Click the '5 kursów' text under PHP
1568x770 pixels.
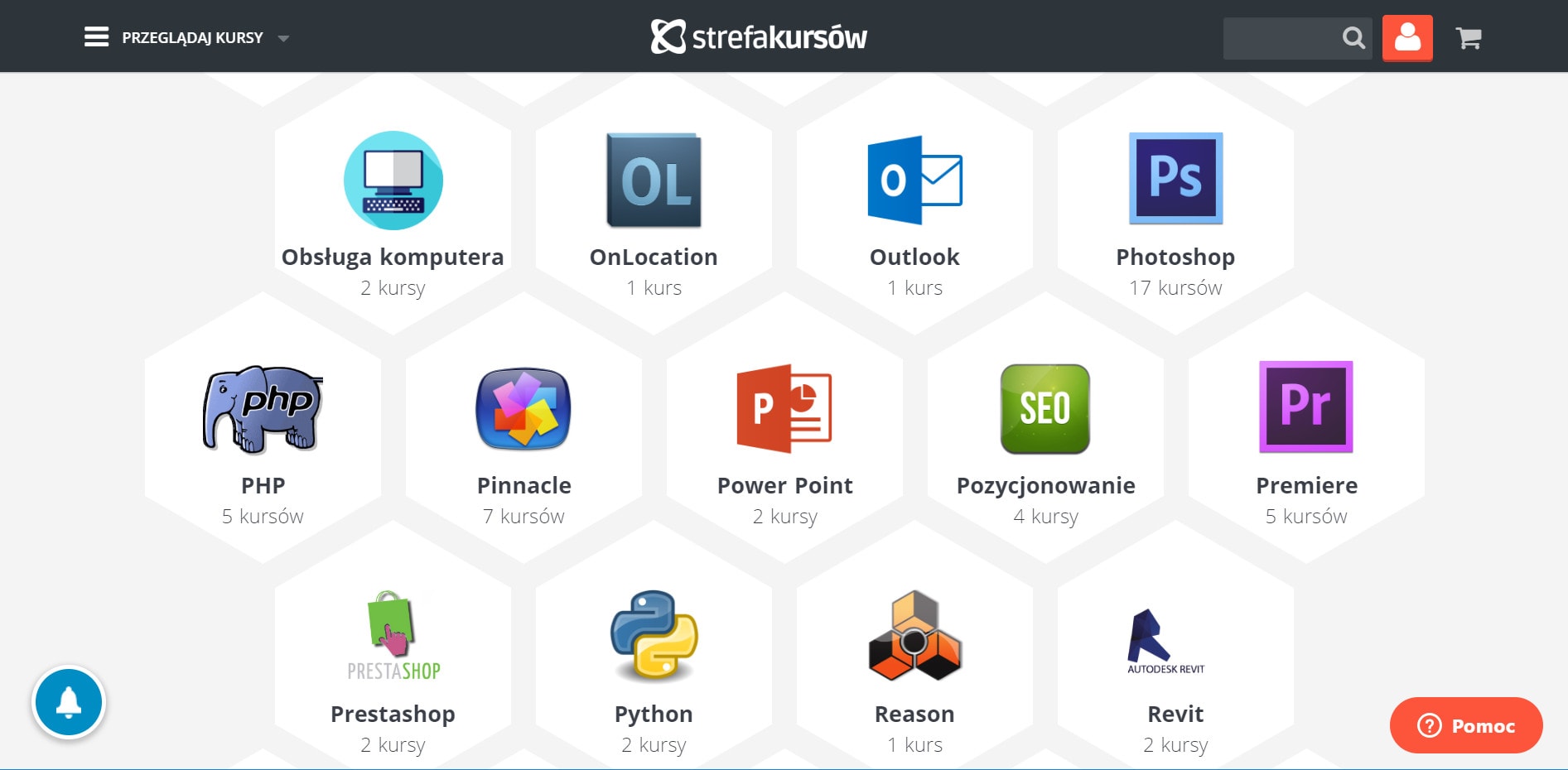[263, 517]
